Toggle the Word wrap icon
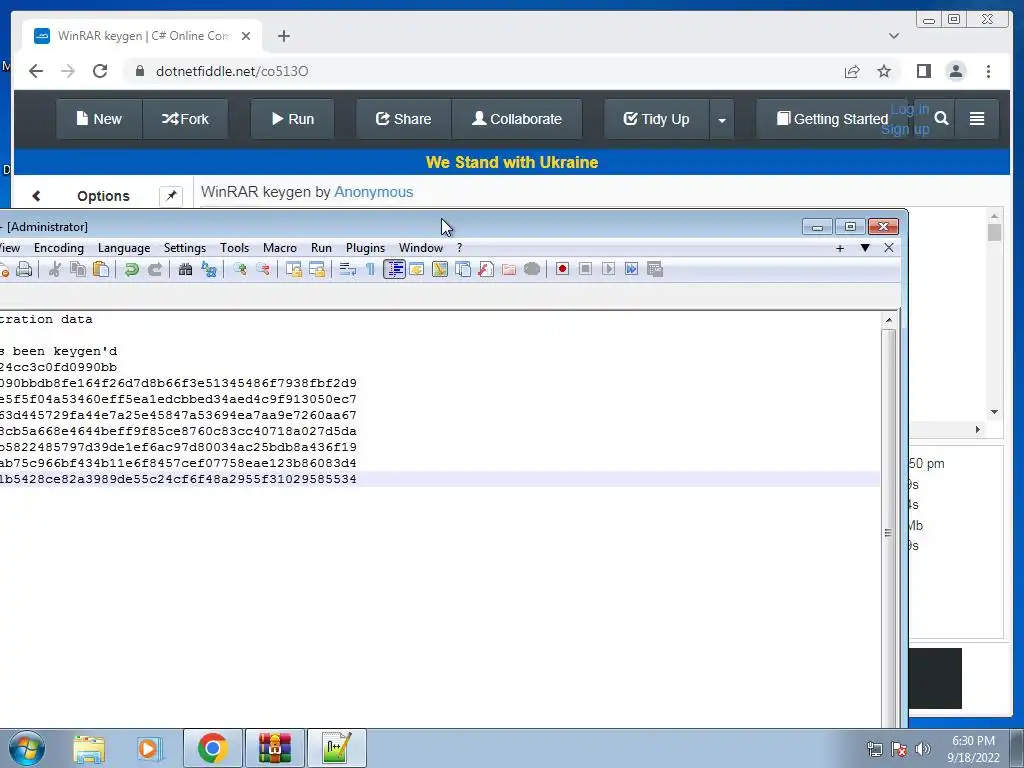 [x=347, y=269]
